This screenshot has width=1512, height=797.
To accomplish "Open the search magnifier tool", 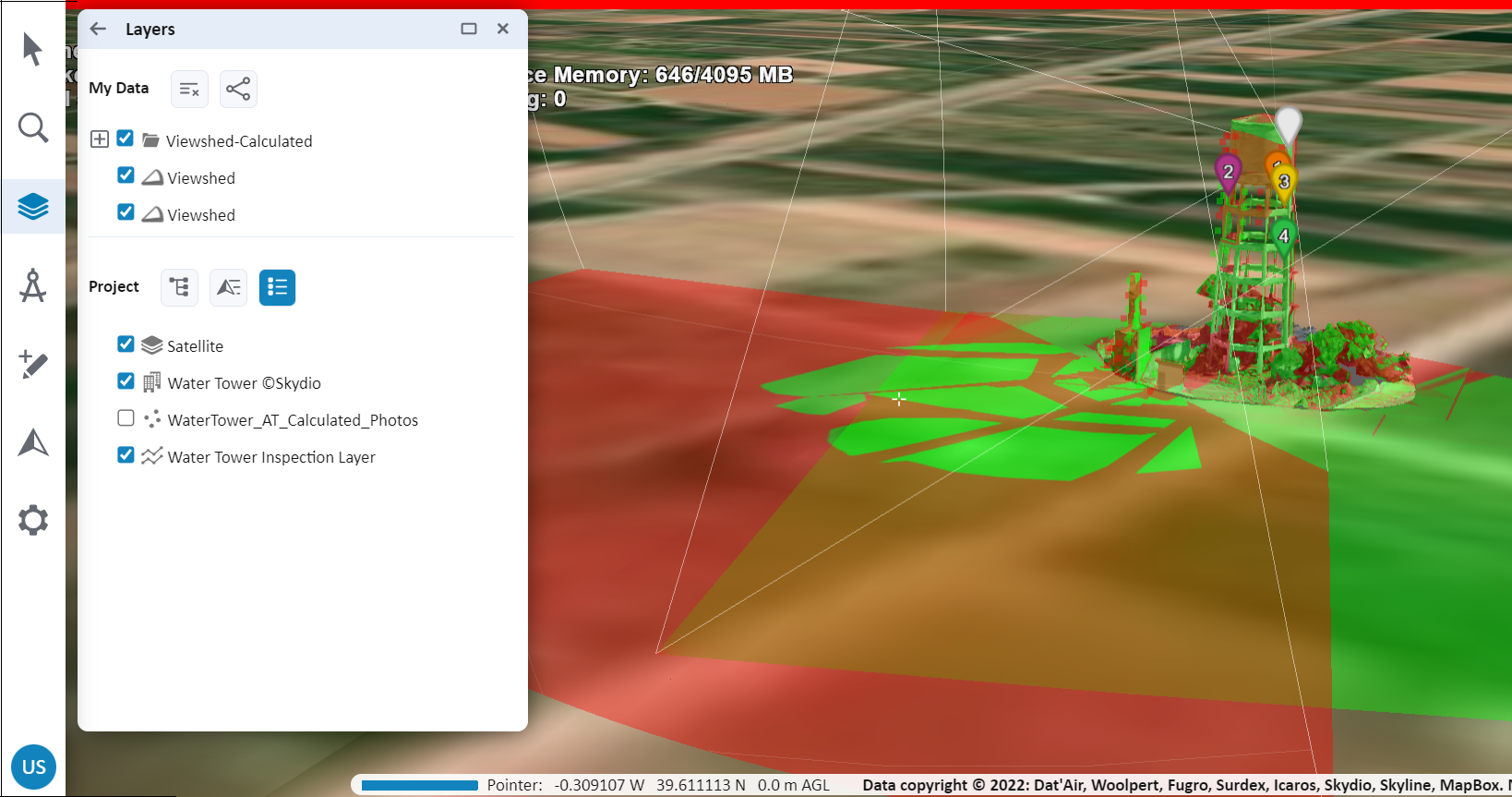I will [33, 127].
